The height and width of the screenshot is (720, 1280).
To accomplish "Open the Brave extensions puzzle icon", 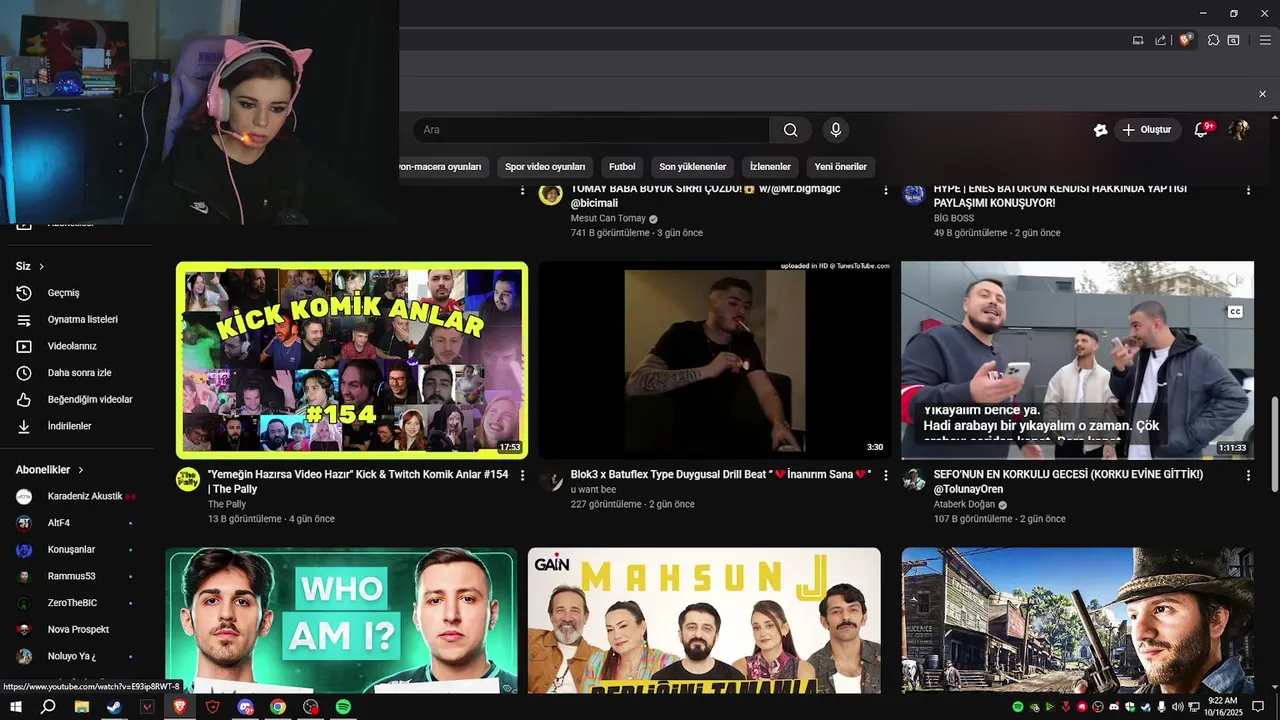I will [1213, 40].
